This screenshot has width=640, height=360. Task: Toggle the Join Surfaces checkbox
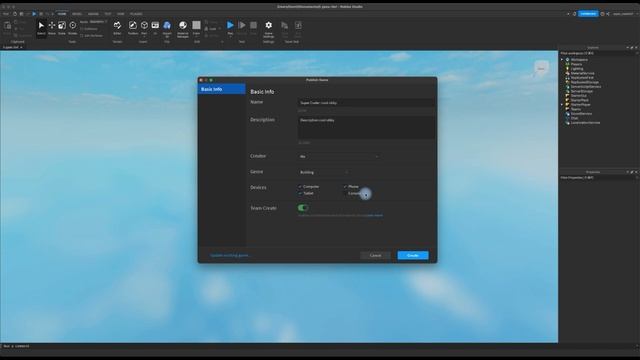click(82, 36)
